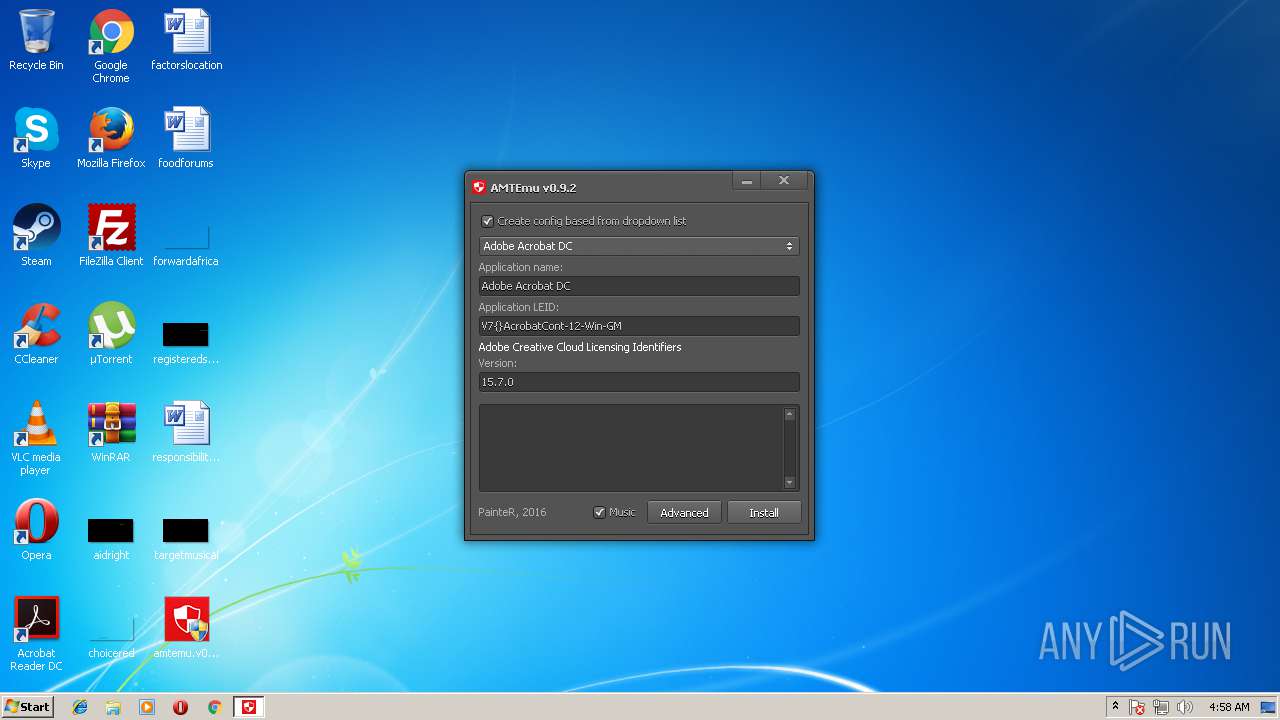
Task: Open the Recycle Bin desktop icon
Action: tap(36, 40)
